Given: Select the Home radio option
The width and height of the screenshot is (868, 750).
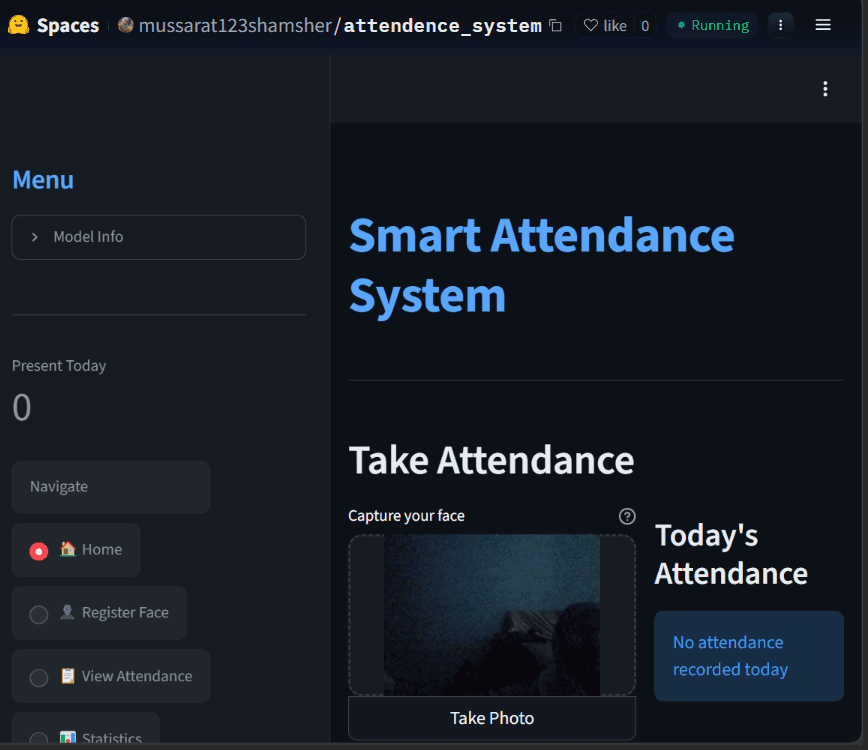Looking at the screenshot, I should [39, 551].
